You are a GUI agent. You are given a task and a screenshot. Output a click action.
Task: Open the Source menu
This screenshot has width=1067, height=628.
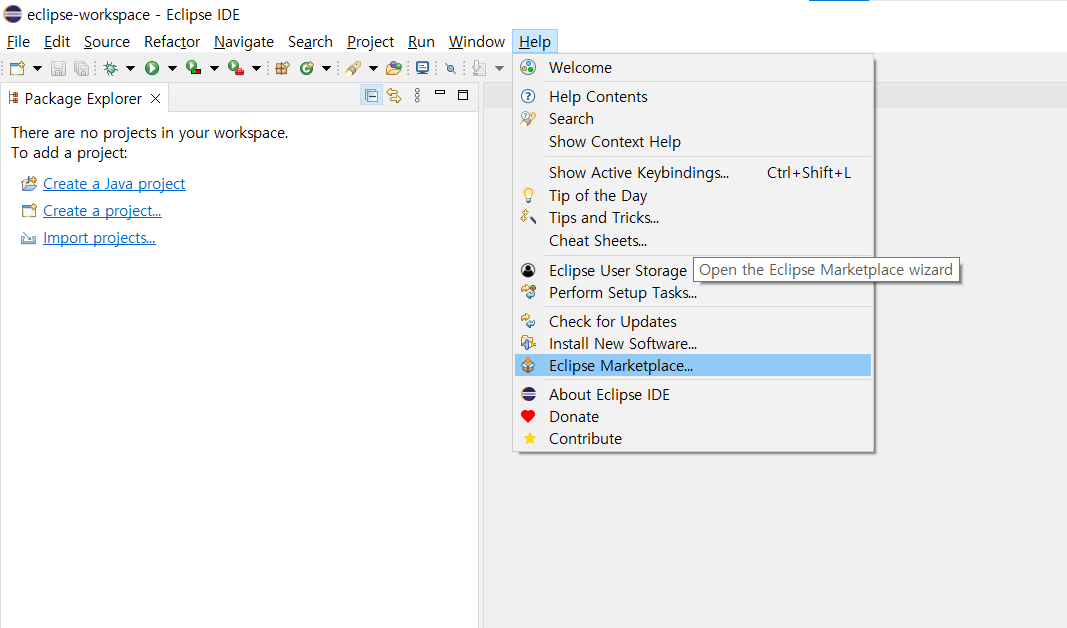tap(107, 42)
